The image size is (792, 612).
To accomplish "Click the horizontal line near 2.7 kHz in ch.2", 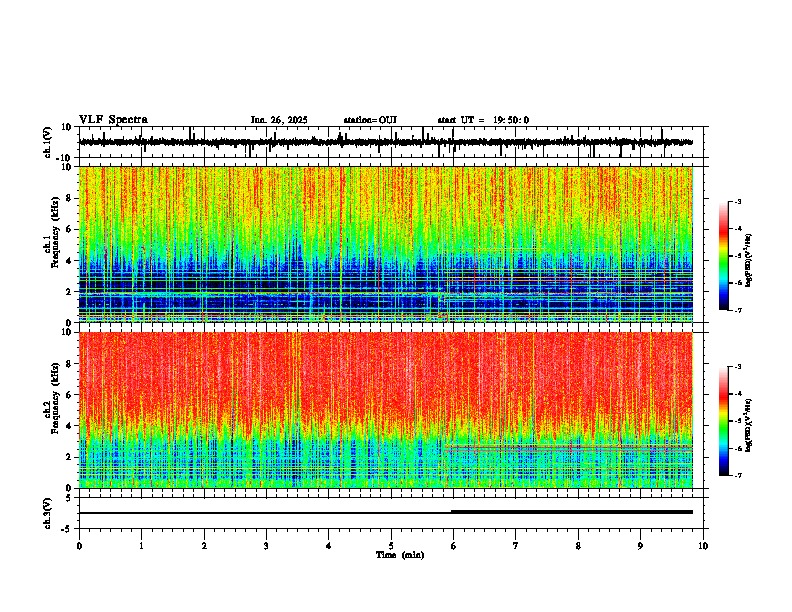I will click(x=569, y=446).
